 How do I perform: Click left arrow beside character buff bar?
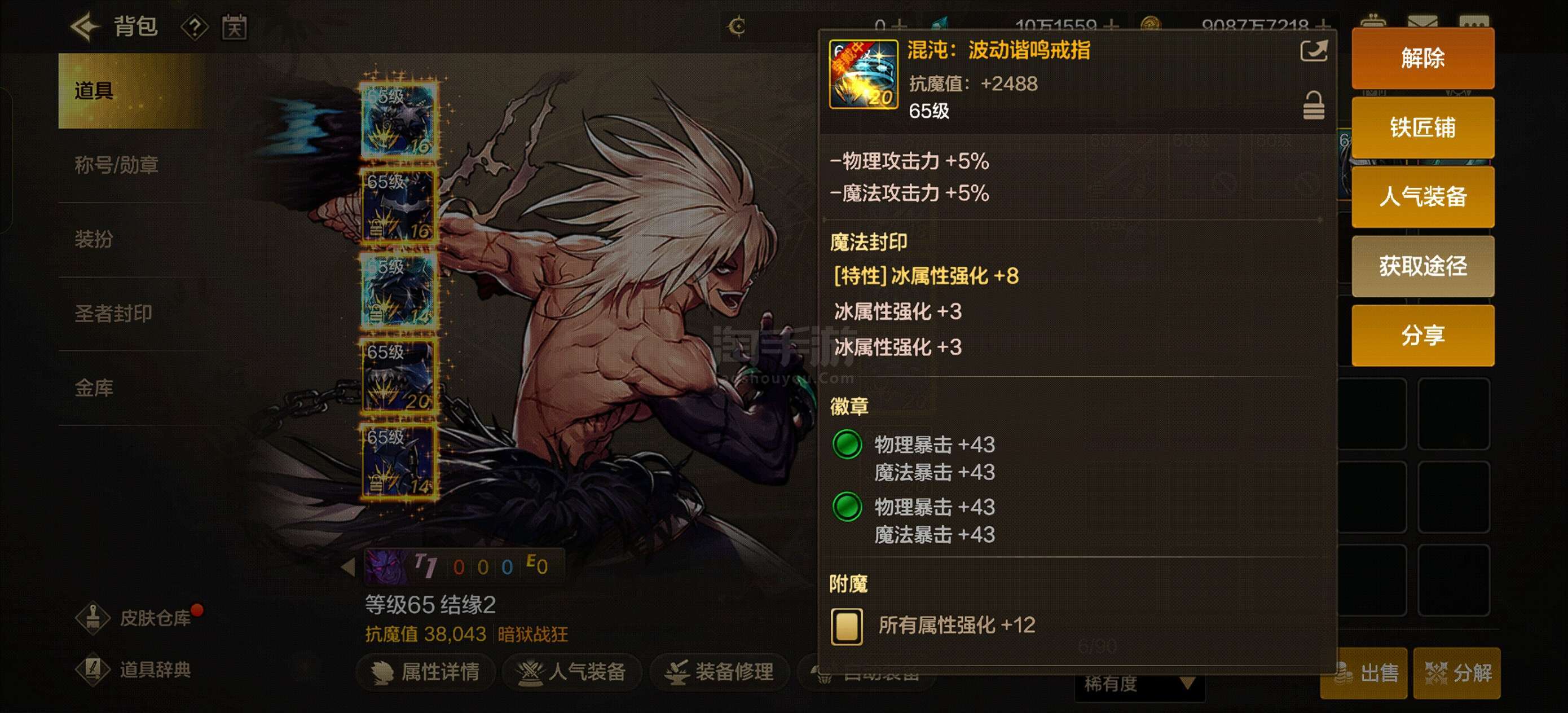348,567
